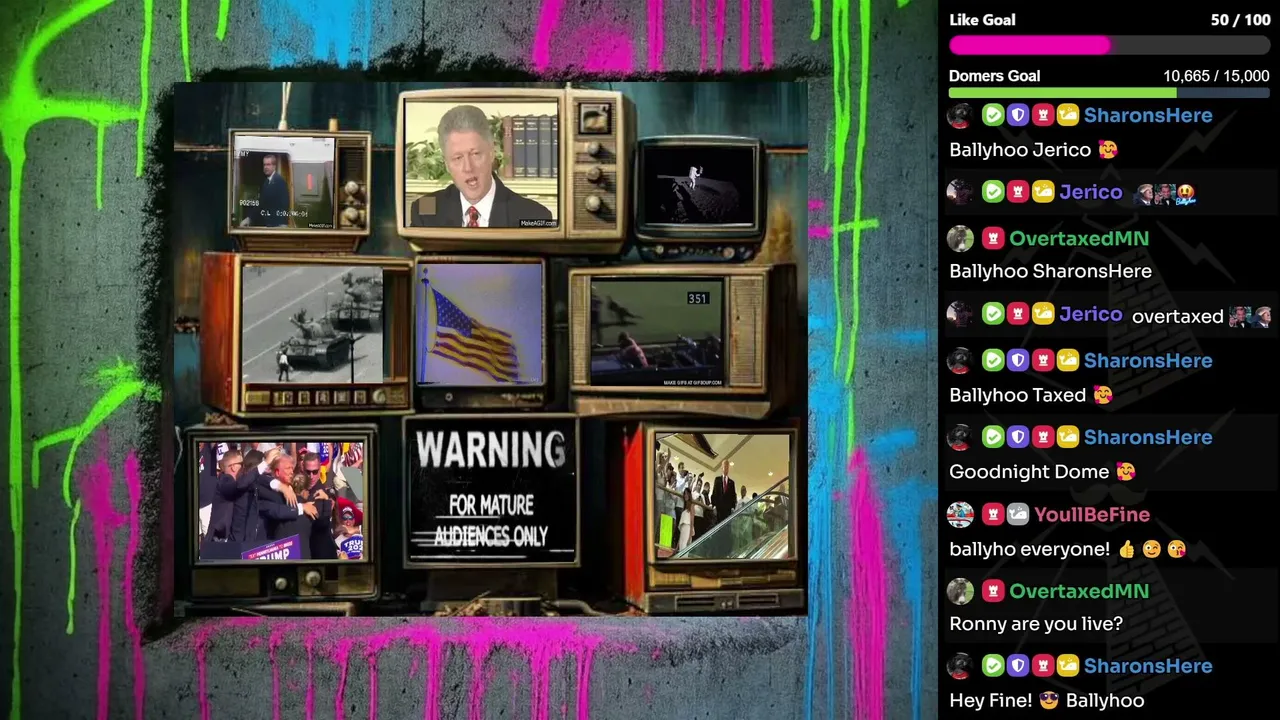Open OvertaxedMN's avatar above 'Ballyhoo SharonsHere'
Image resolution: width=1280 pixels, height=720 pixels.
tap(960, 238)
